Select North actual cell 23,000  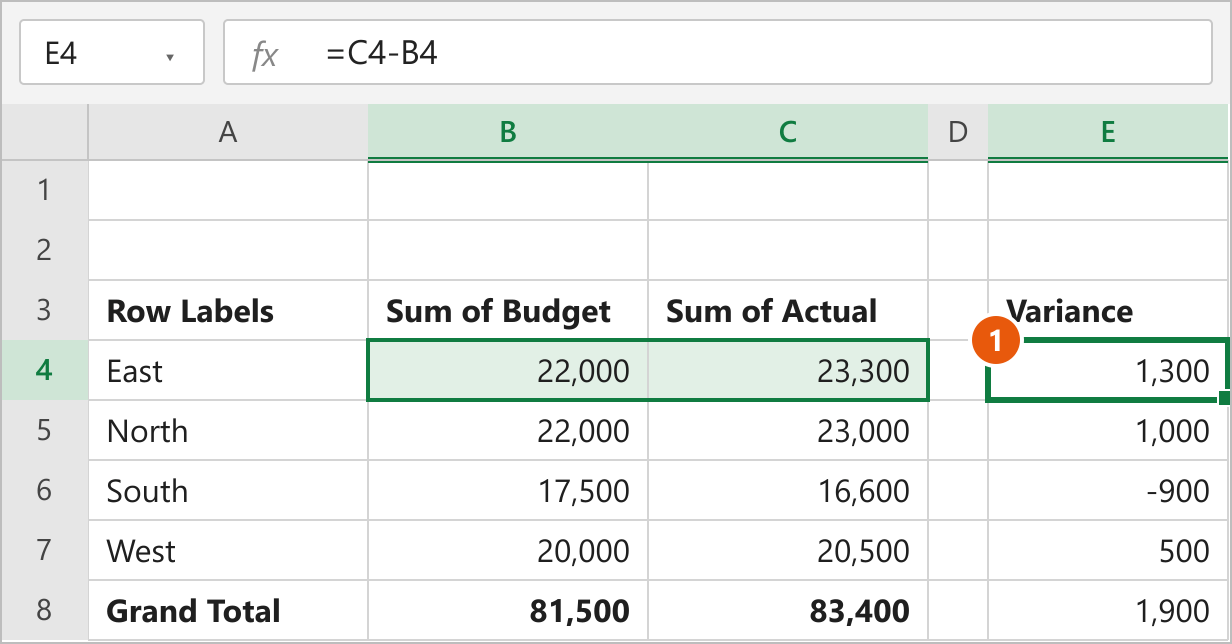coord(788,430)
